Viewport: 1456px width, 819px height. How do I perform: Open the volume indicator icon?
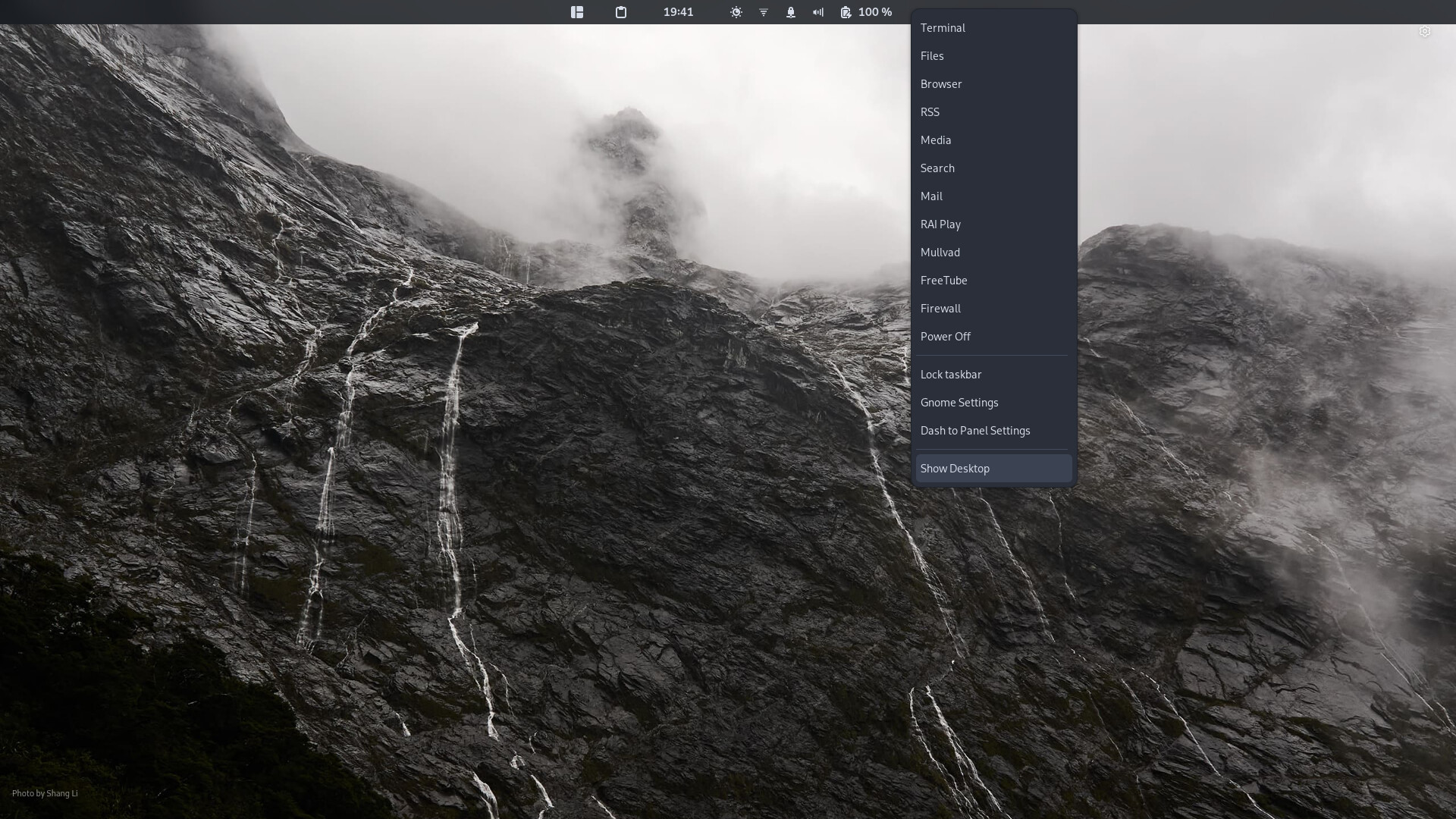pyautogui.click(x=818, y=12)
